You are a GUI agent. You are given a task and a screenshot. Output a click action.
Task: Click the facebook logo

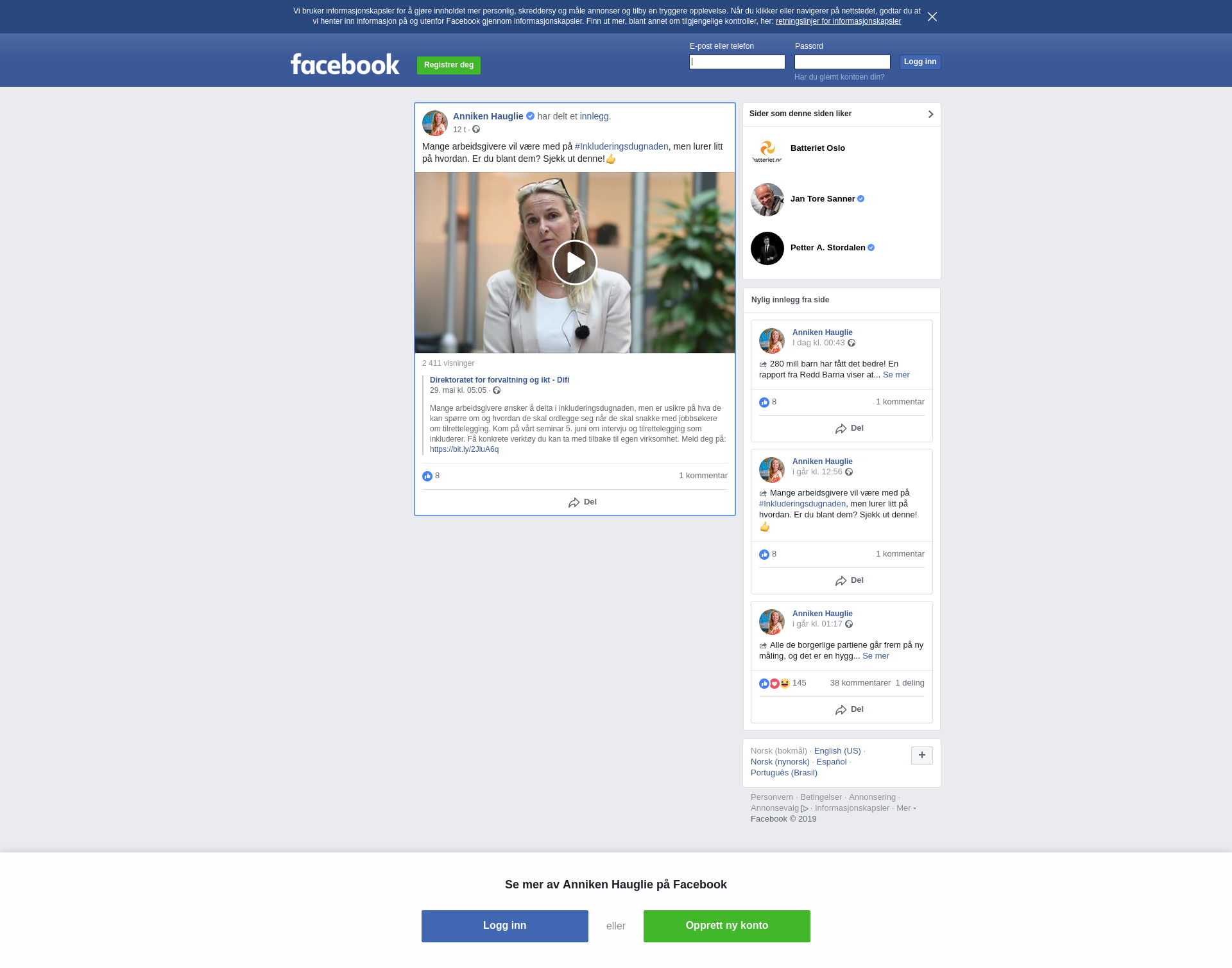point(345,64)
